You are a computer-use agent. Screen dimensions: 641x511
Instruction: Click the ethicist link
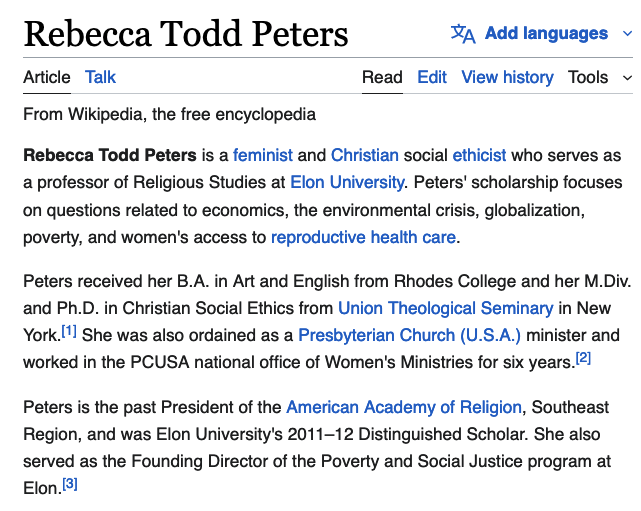pos(479,155)
